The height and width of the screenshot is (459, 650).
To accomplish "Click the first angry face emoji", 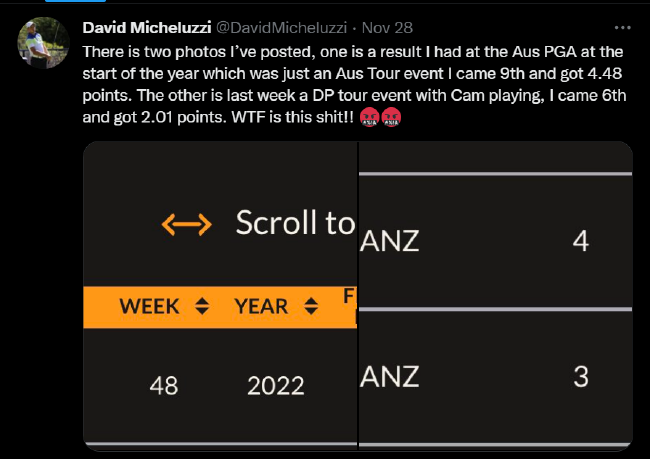I will click(370, 117).
